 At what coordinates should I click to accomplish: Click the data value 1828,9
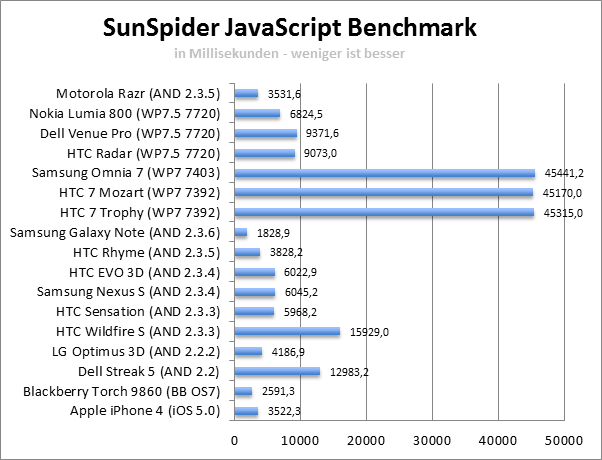point(273,233)
